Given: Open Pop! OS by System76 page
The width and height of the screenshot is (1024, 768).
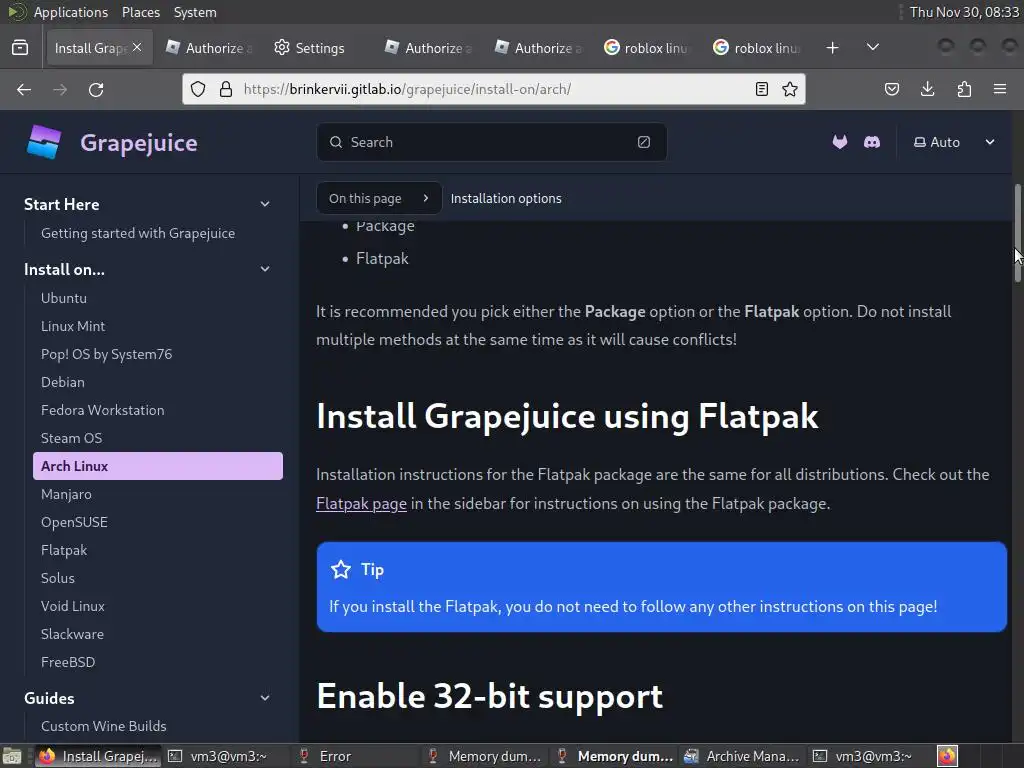Looking at the screenshot, I should [x=106, y=354].
